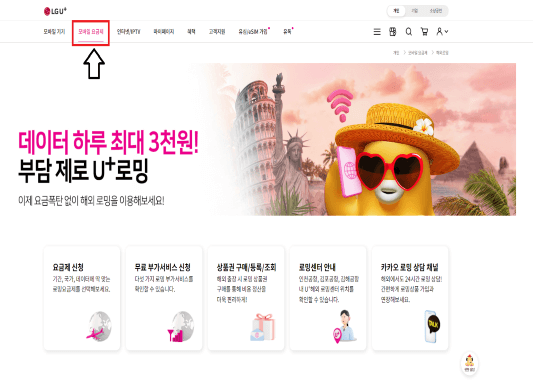Select the 개인 customer type option

tap(396, 11)
